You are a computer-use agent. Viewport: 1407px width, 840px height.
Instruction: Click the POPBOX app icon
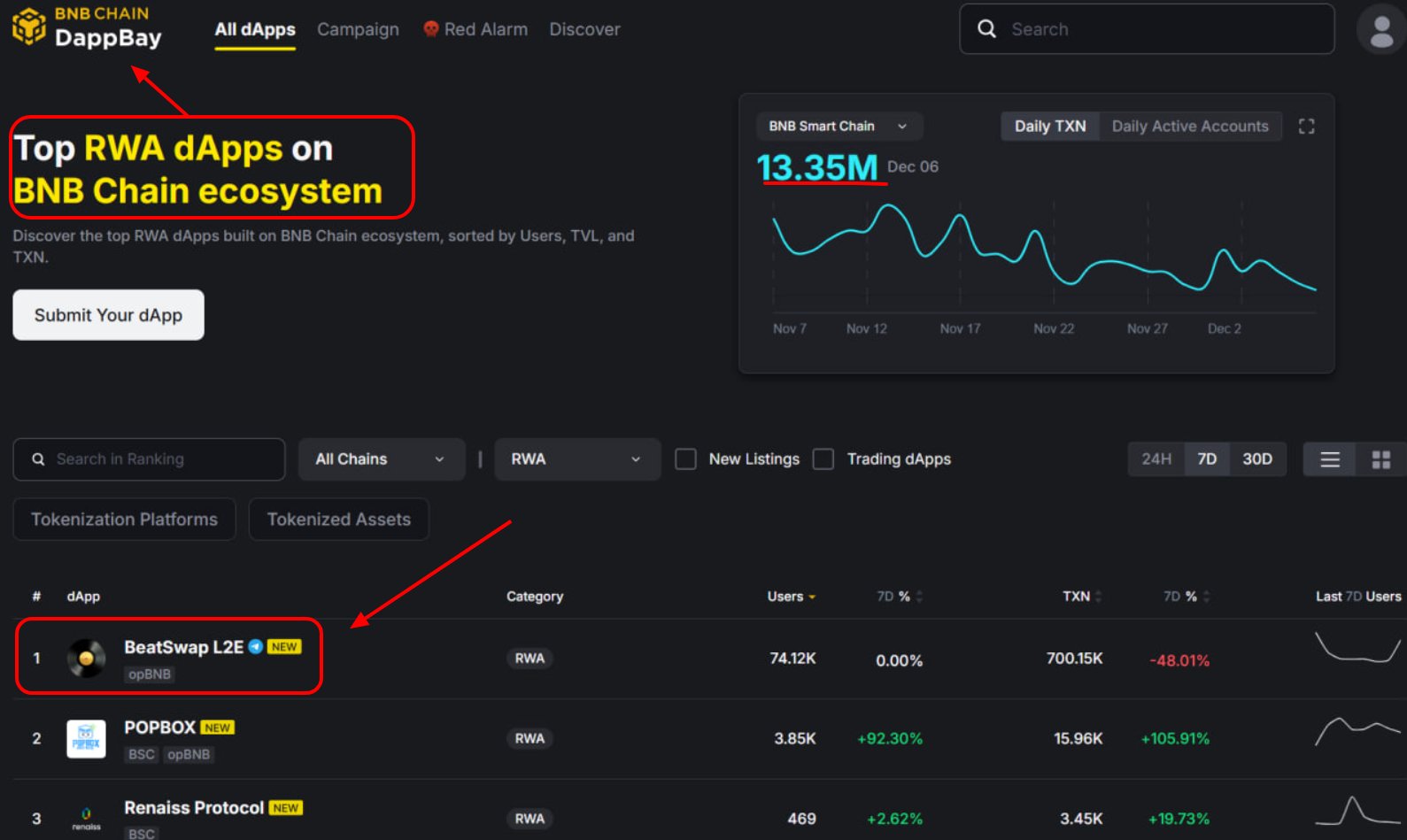tap(87, 739)
